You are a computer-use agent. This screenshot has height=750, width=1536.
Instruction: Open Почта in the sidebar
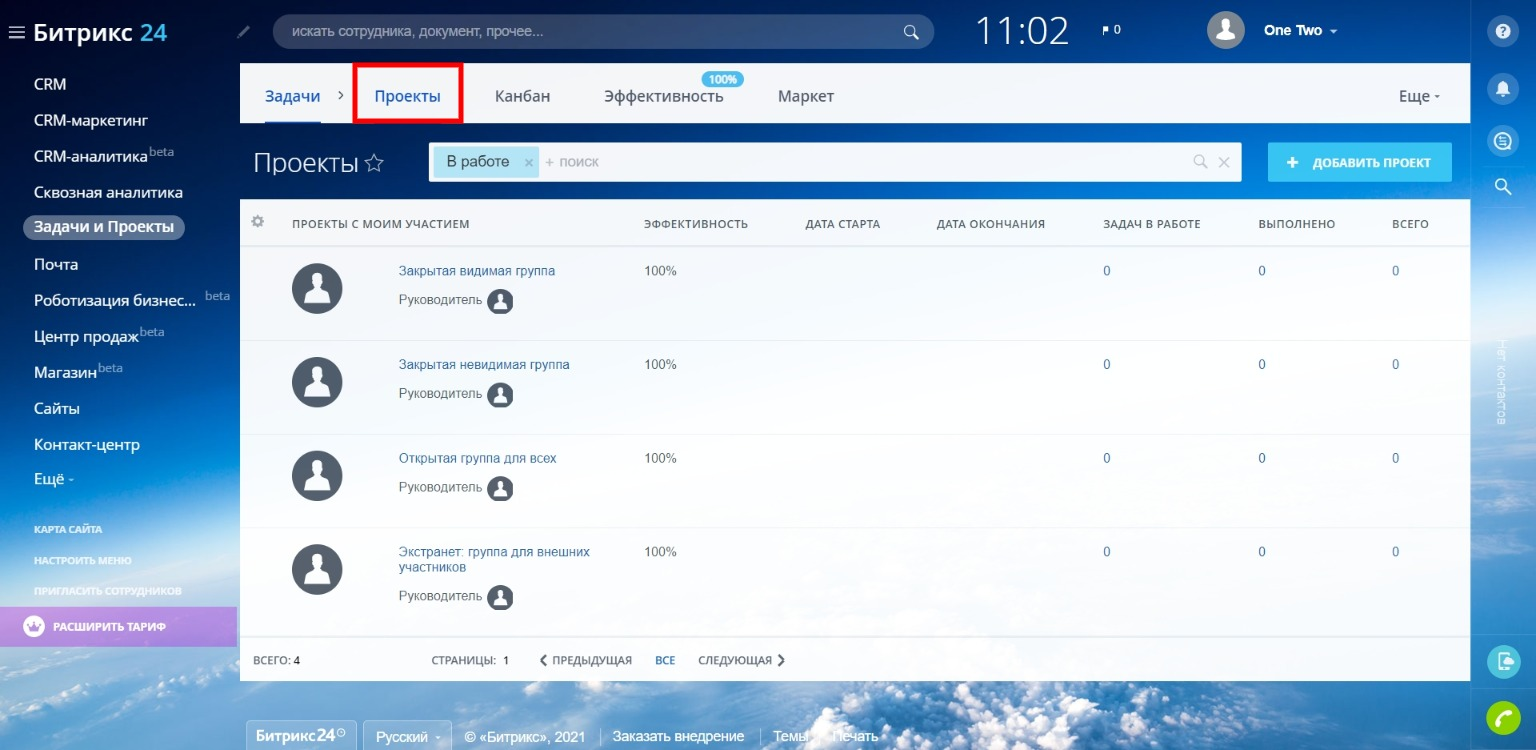56,264
